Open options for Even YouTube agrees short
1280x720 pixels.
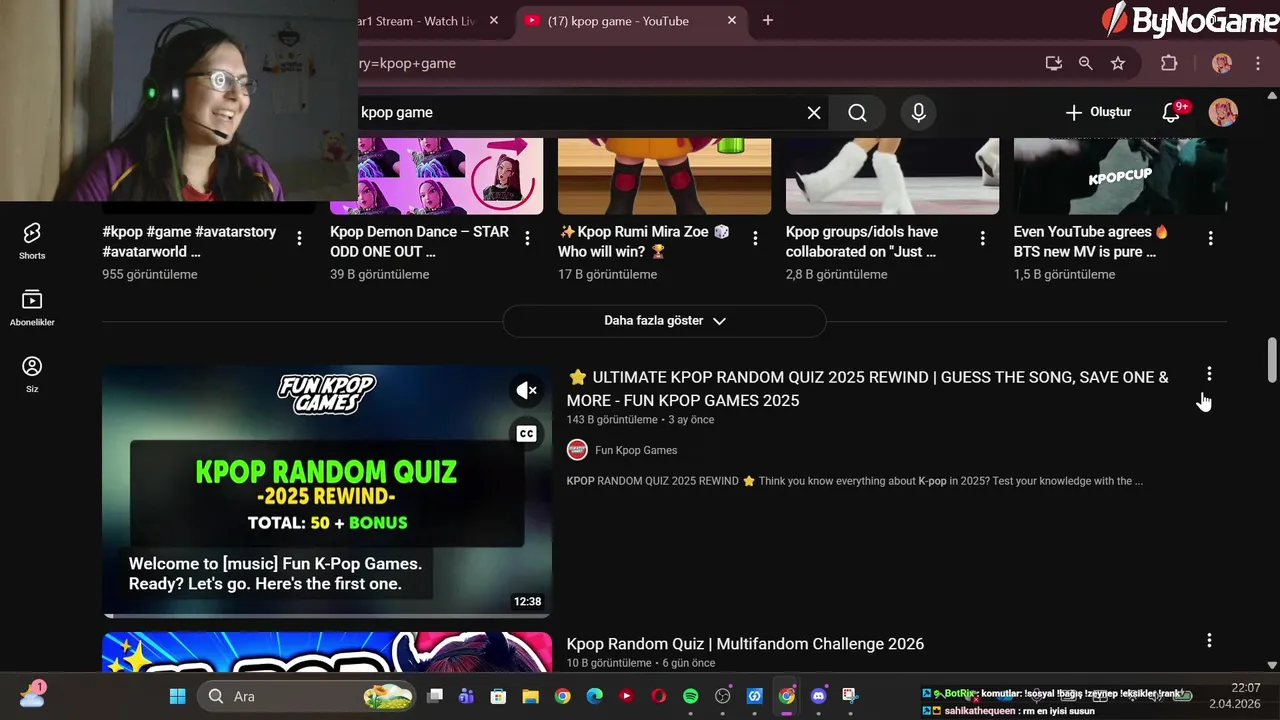point(1210,238)
